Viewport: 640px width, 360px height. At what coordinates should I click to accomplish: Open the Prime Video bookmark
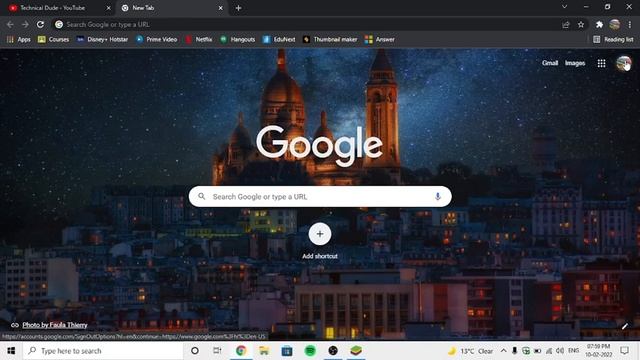tap(157, 39)
